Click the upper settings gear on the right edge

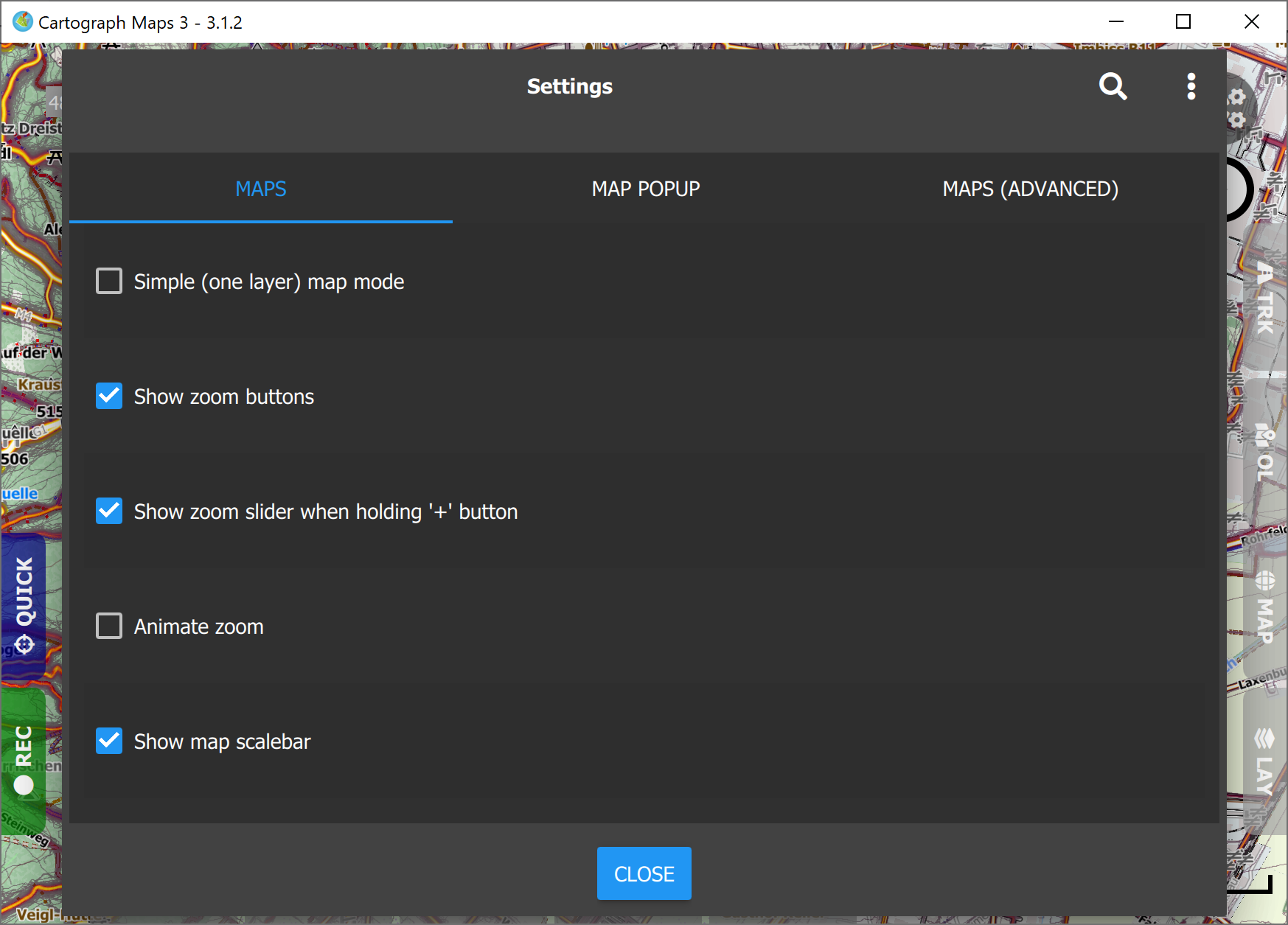[x=1237, y=96]
